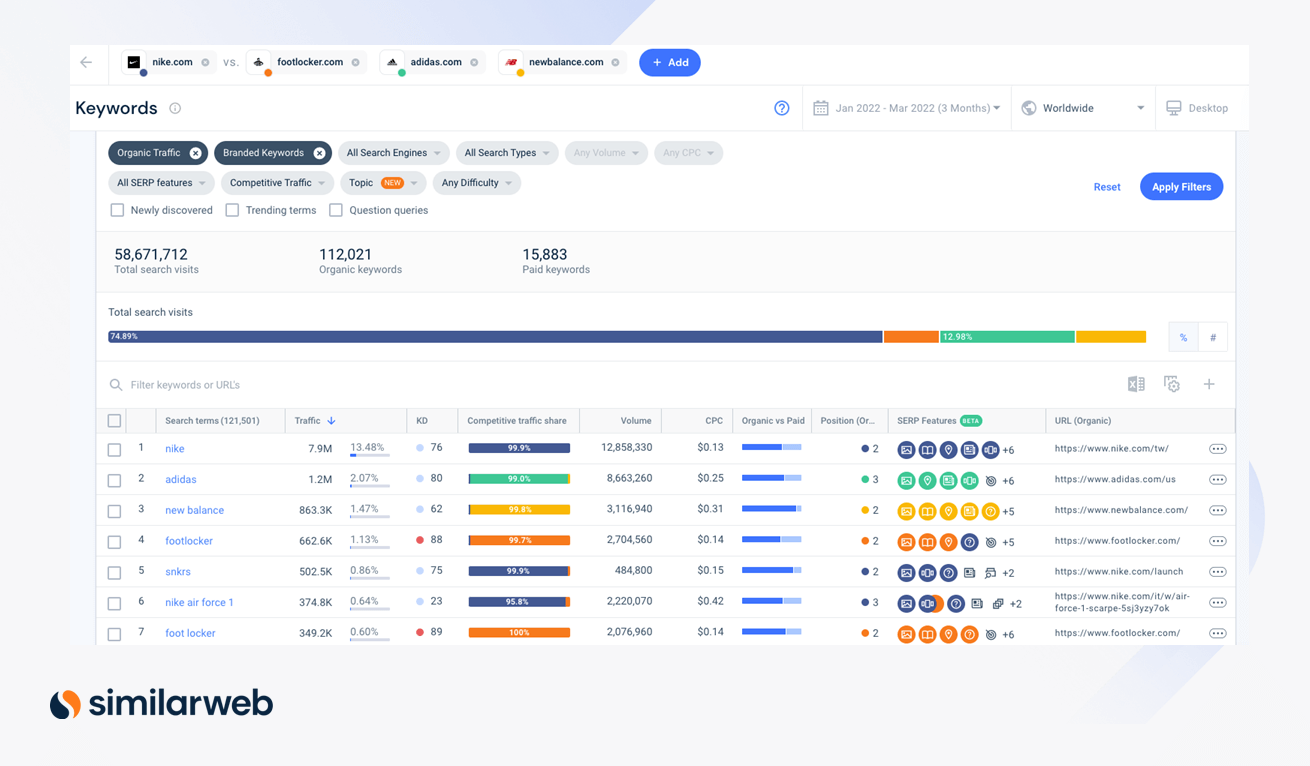Image resolution: width=1310 pixels, height=766 pixels.
Task: Open more options for foot locker row
Action: coord(1217,633)
